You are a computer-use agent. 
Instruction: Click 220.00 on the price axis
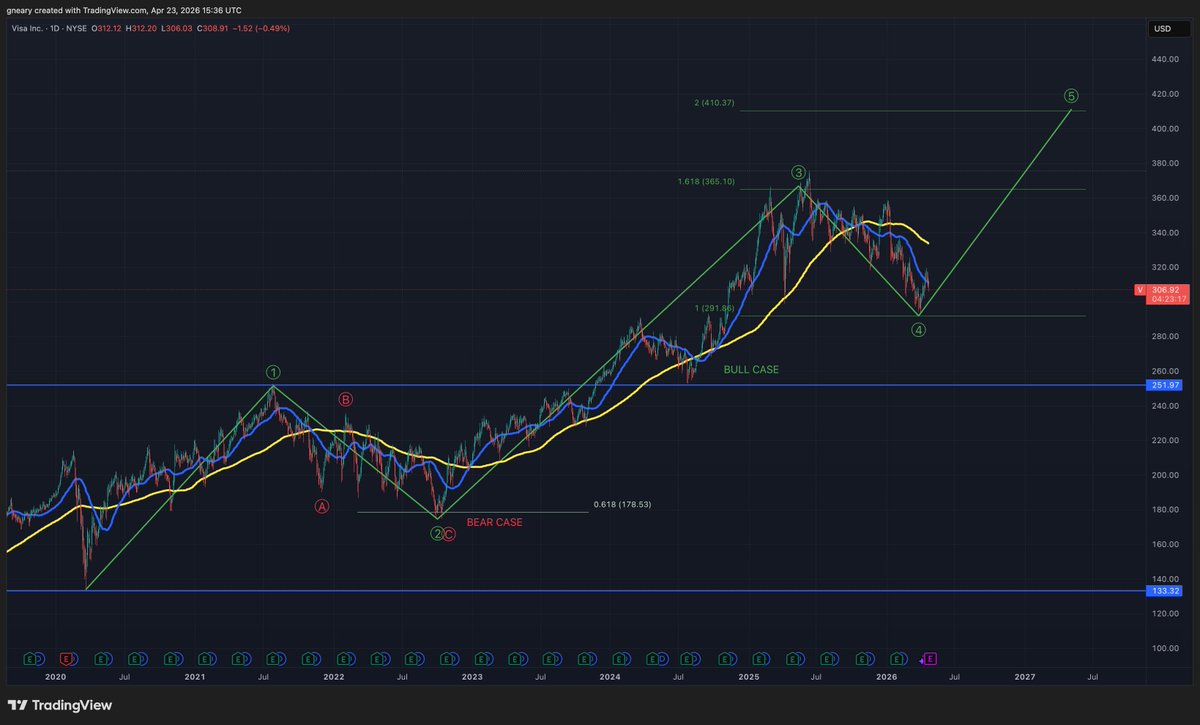tap(1166, 440)
